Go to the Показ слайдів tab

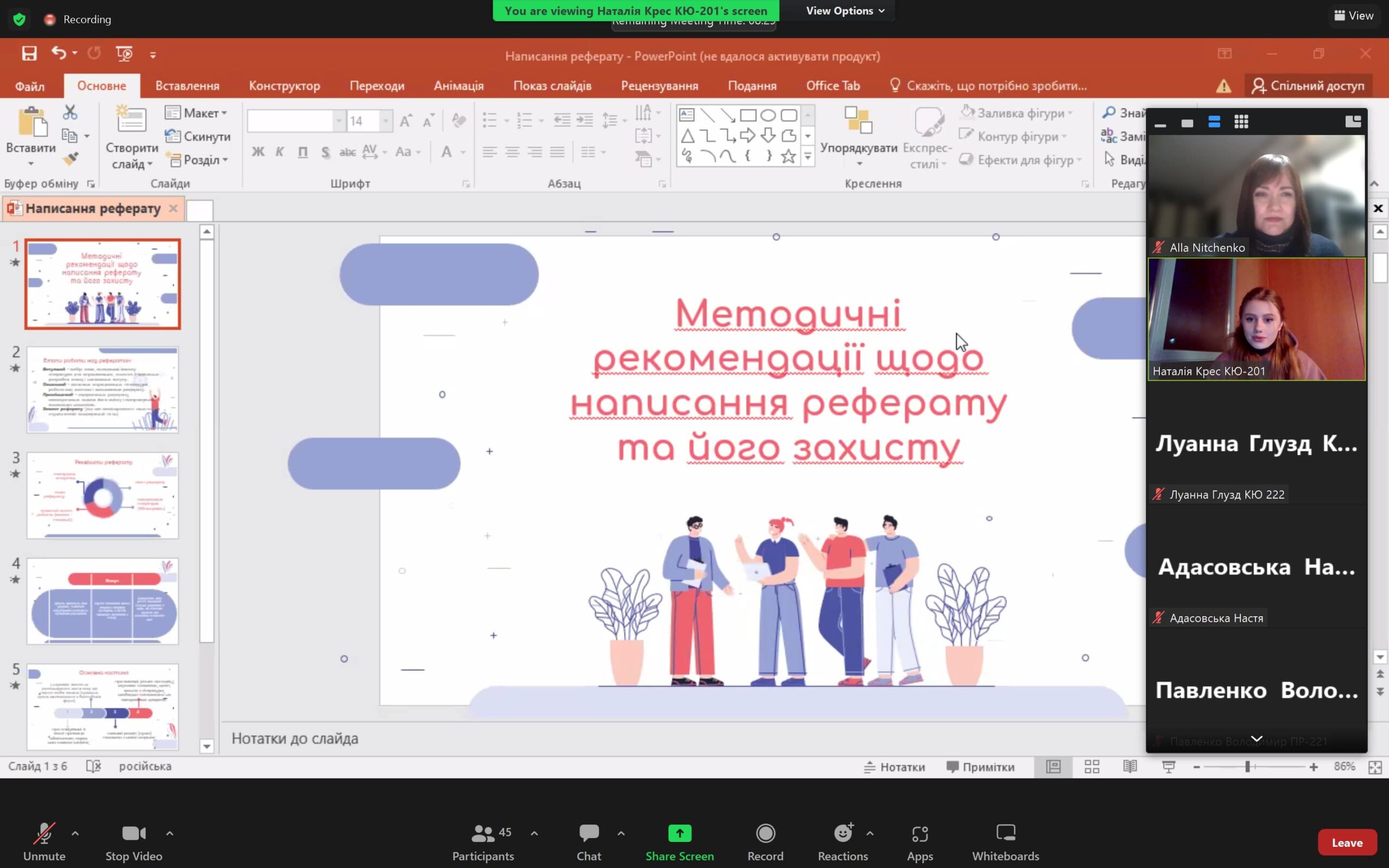coord(552,86)
